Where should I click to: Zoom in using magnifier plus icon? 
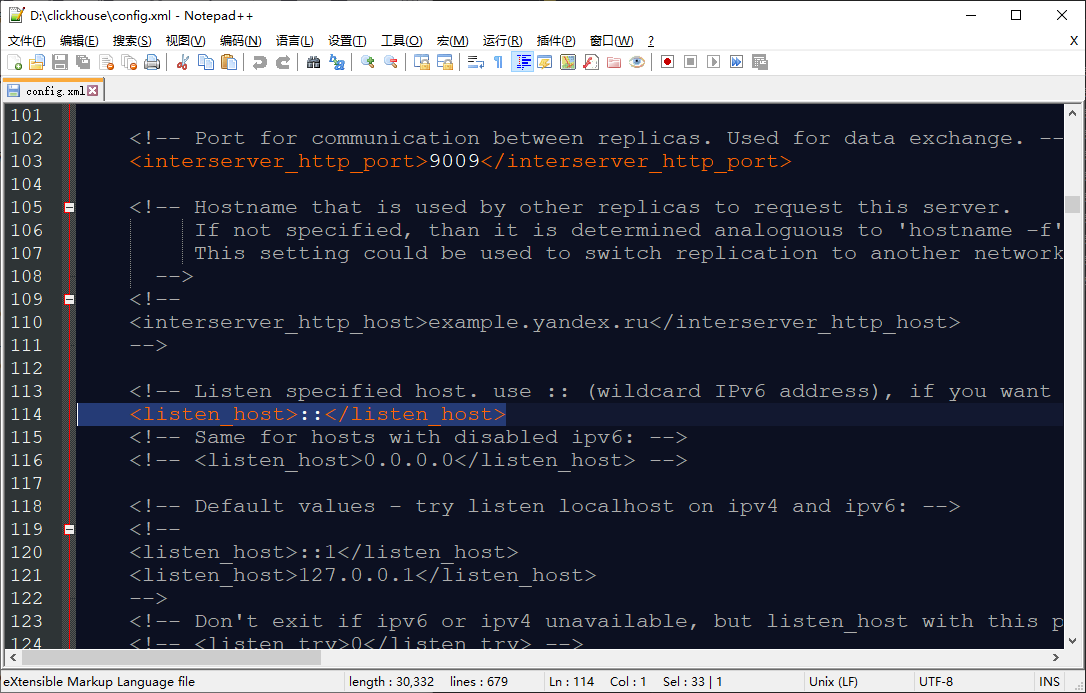coord(368,62)
